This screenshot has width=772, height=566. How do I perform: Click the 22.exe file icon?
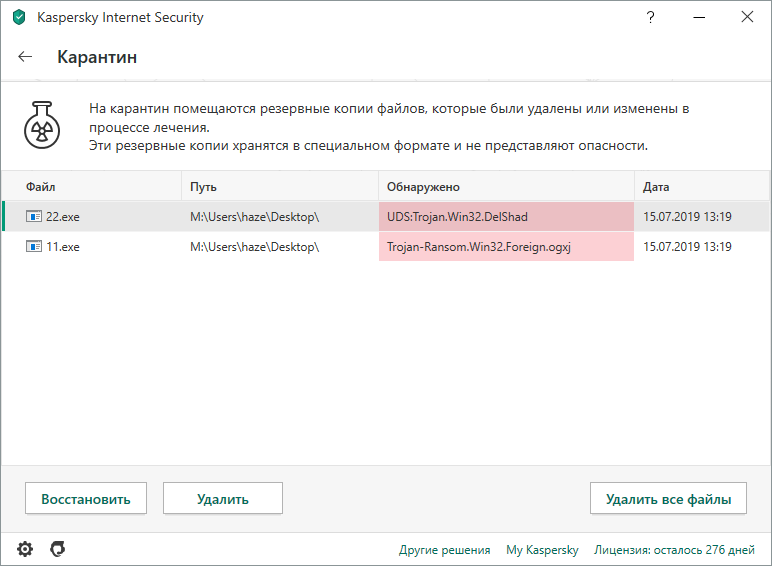tap(34, 216)
